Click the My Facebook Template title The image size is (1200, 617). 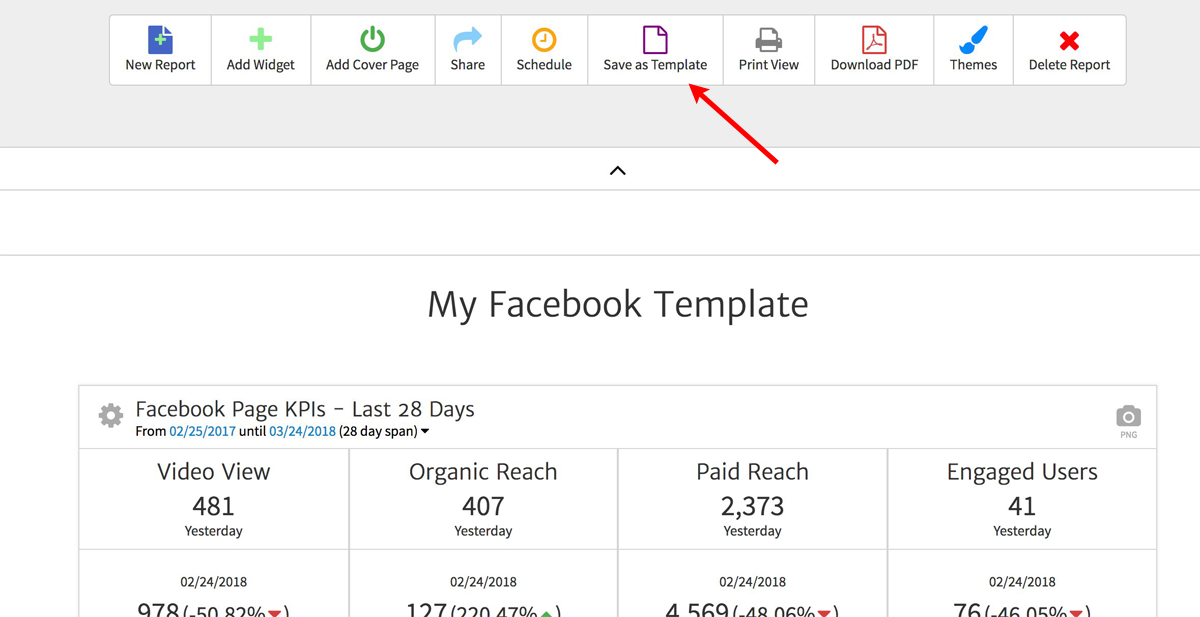[617, 304]
